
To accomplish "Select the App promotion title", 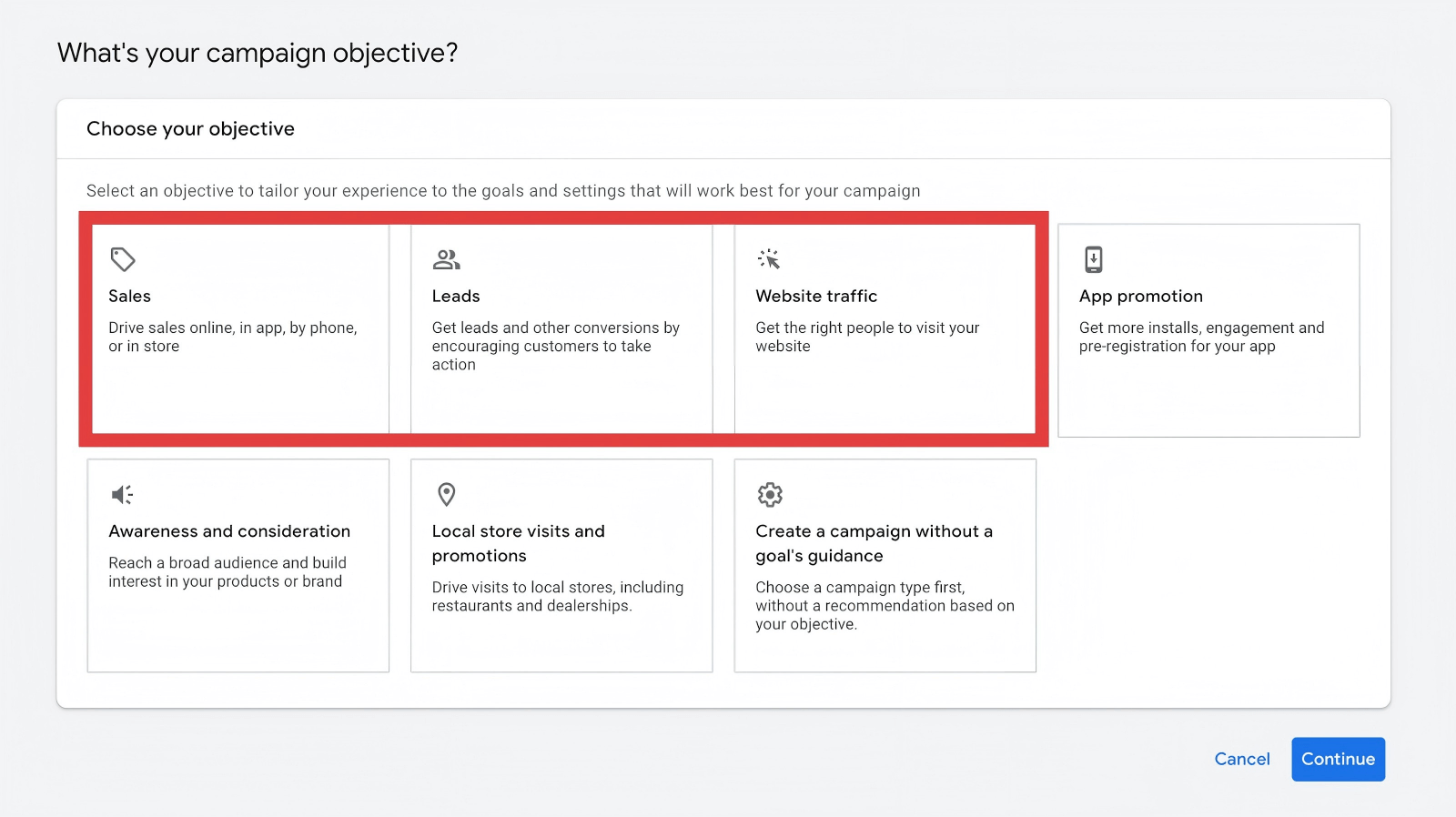I will 1140,297.
